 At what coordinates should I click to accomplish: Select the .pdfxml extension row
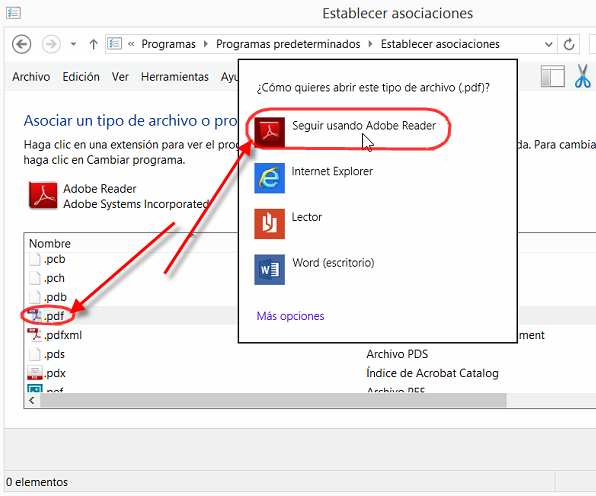point(131,335)
